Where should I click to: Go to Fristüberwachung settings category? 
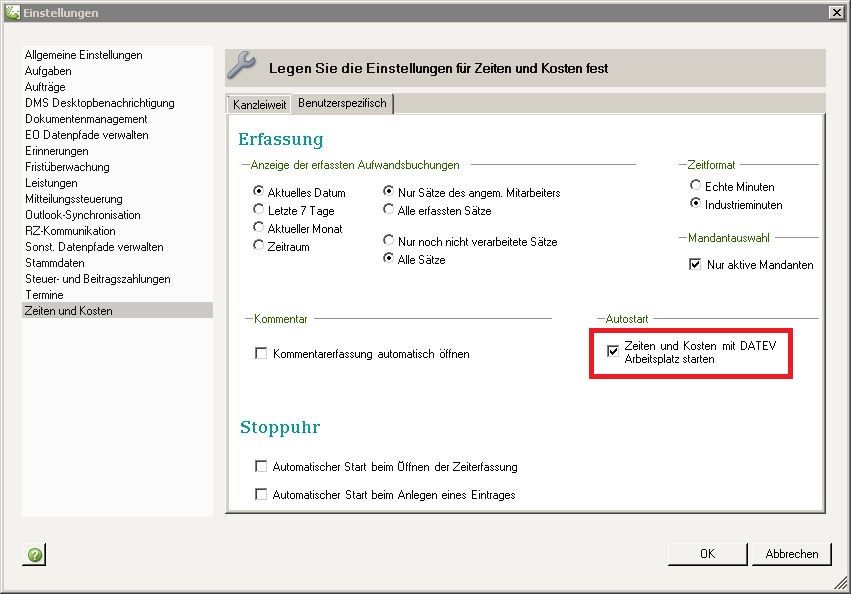pyautogui.click(x=67, y=167)
